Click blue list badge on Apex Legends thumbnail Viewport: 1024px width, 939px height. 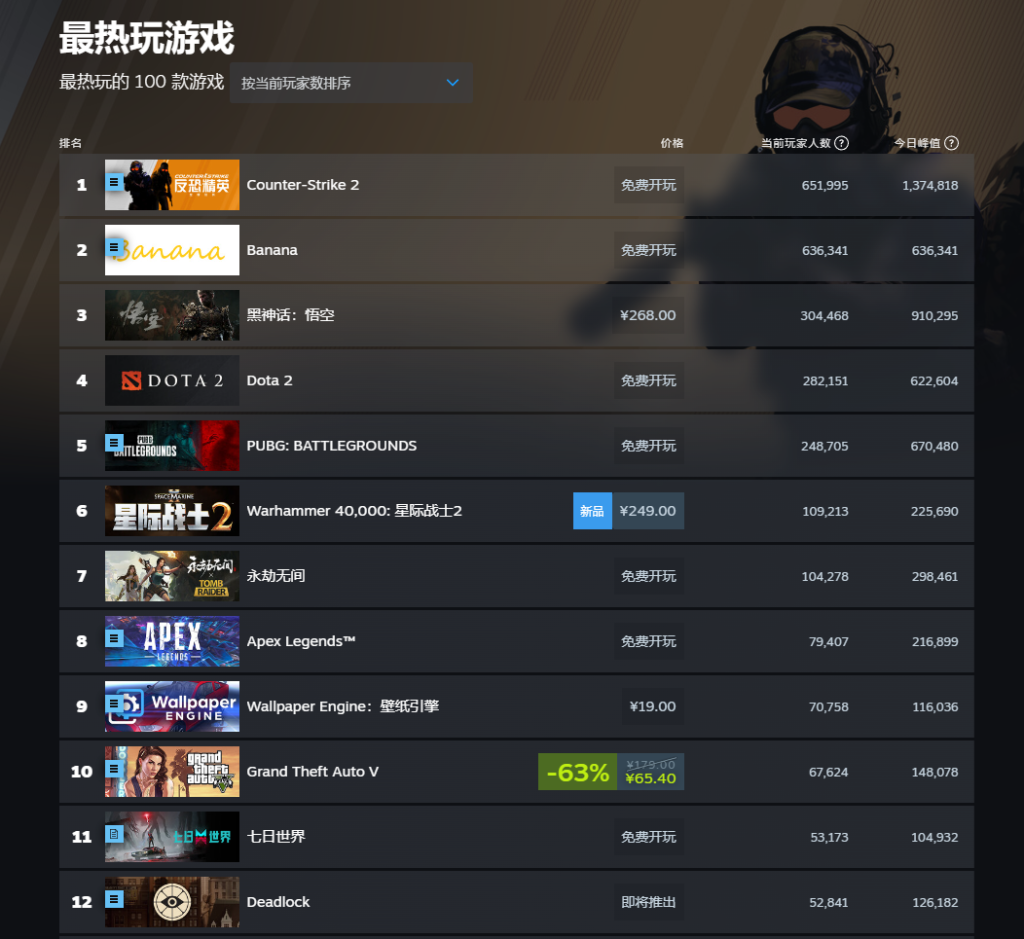pos(114,638)
